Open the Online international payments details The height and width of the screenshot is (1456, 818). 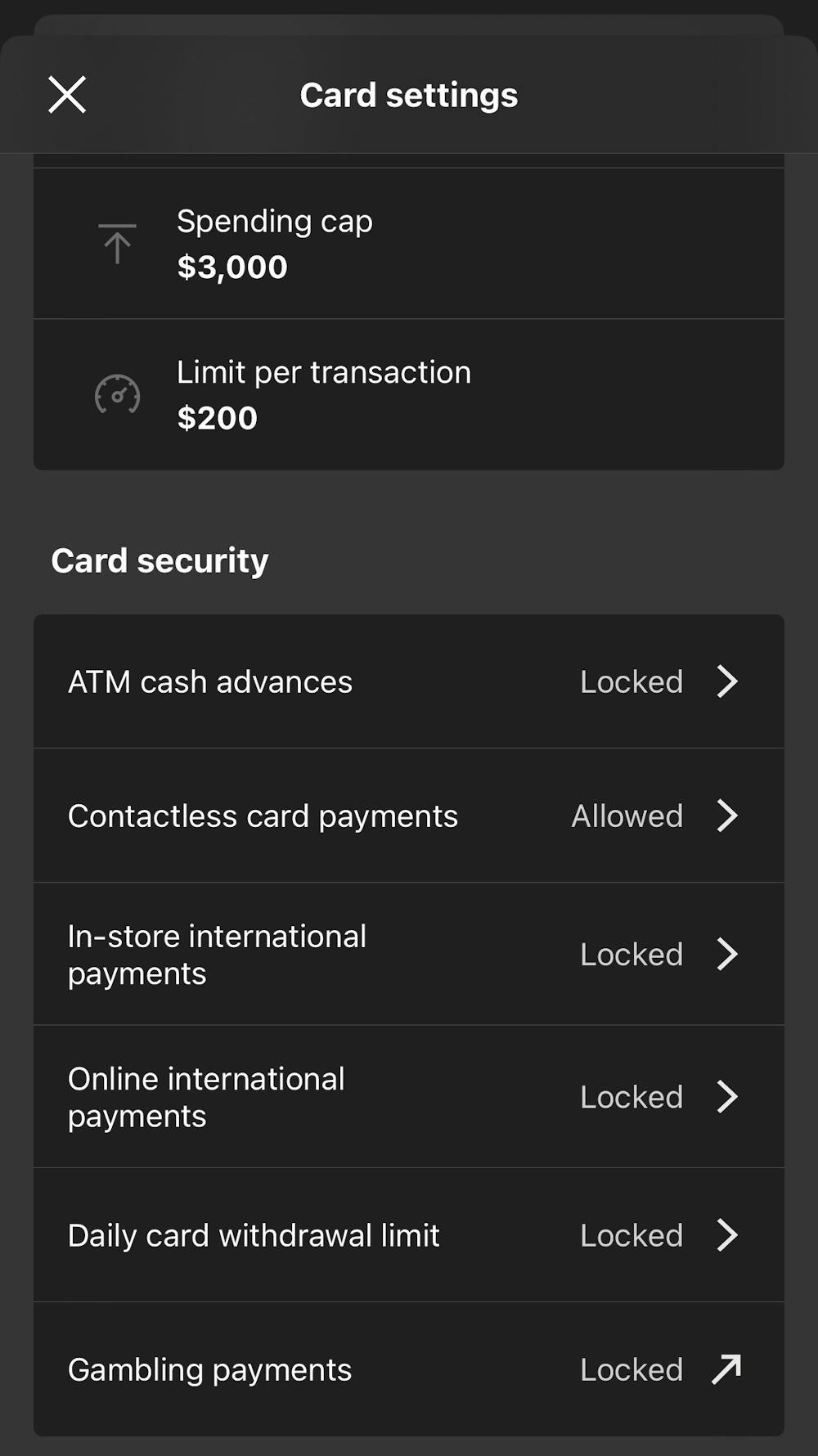click(x=409, y=1097)
